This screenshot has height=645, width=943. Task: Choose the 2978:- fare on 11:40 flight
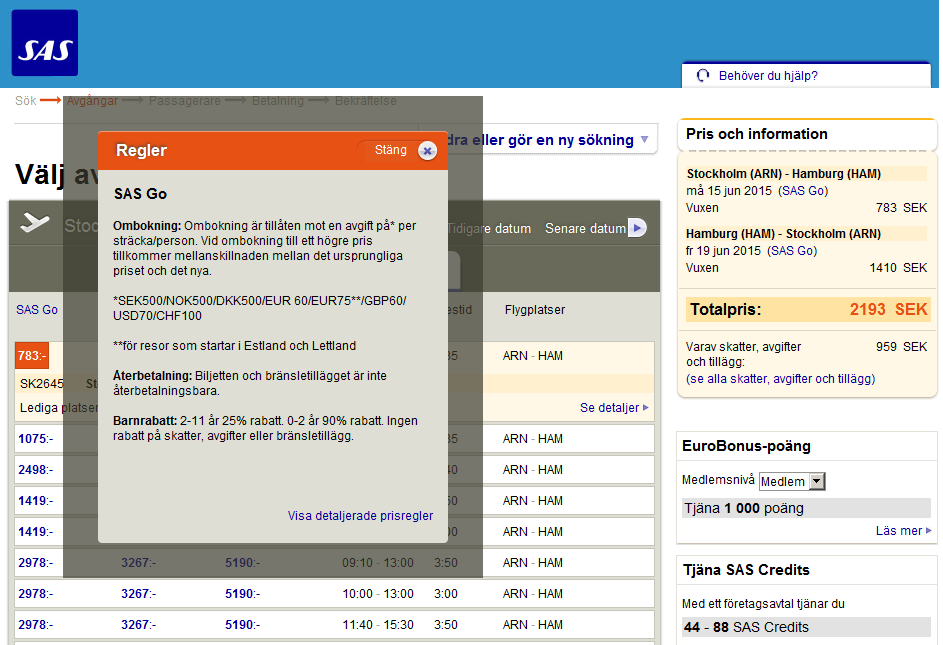pyautogui.click(x=35, y=625)
